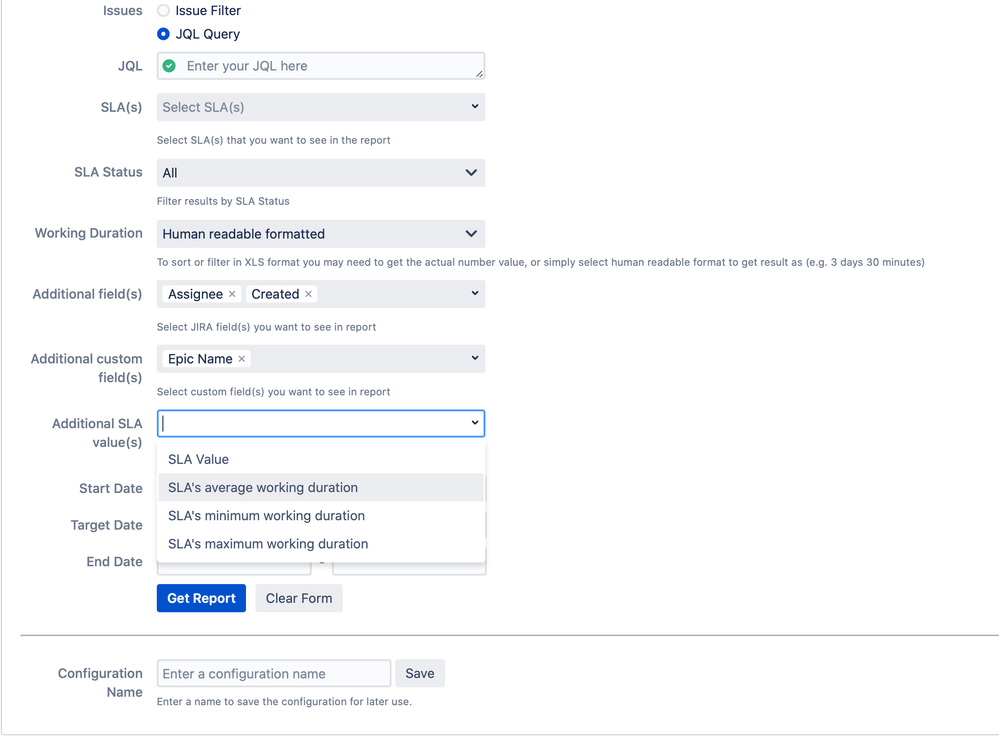Click the green JQL validity check icon
This screenshot has height=740, width=999.
click(169, 66)
